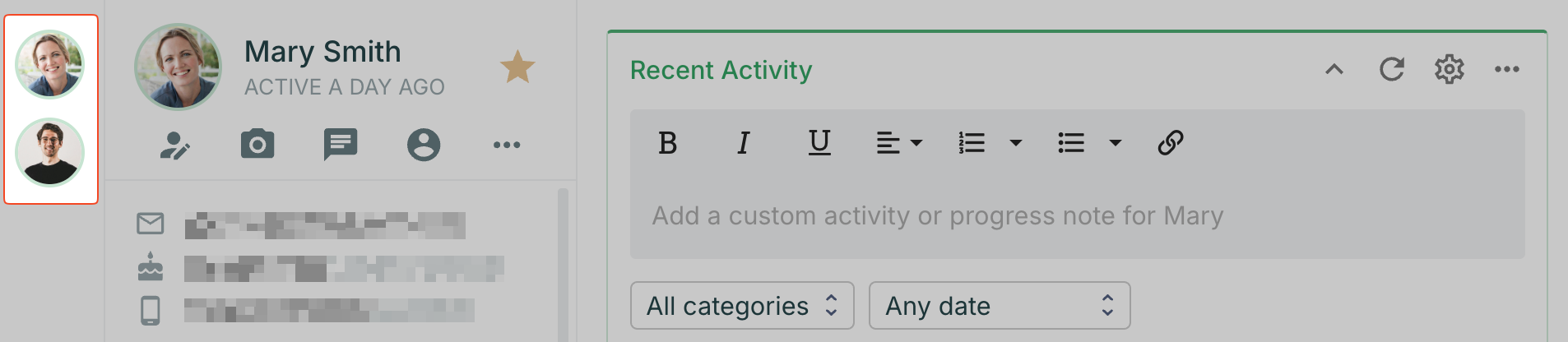The height and width of the screenshot is (342, 1568).
Task: Toggle bold text formatting
Action: [x=668, y=143]
